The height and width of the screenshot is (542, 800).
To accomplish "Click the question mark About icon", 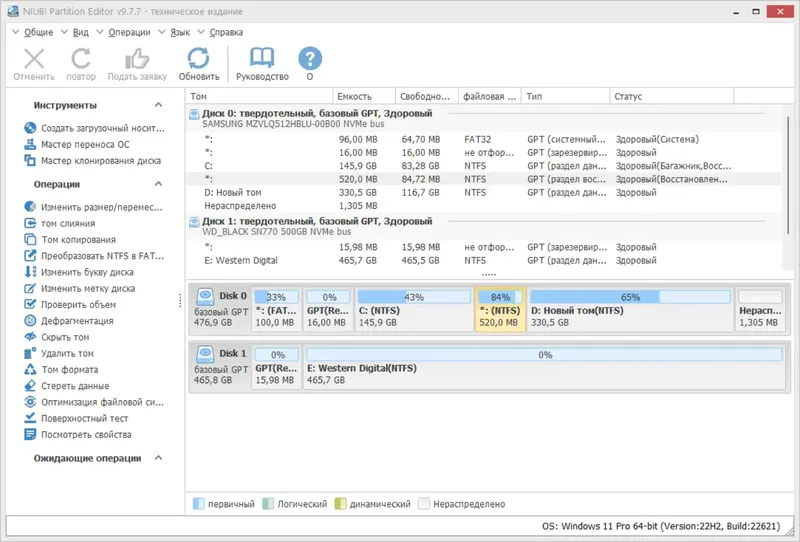I will 310,58.
